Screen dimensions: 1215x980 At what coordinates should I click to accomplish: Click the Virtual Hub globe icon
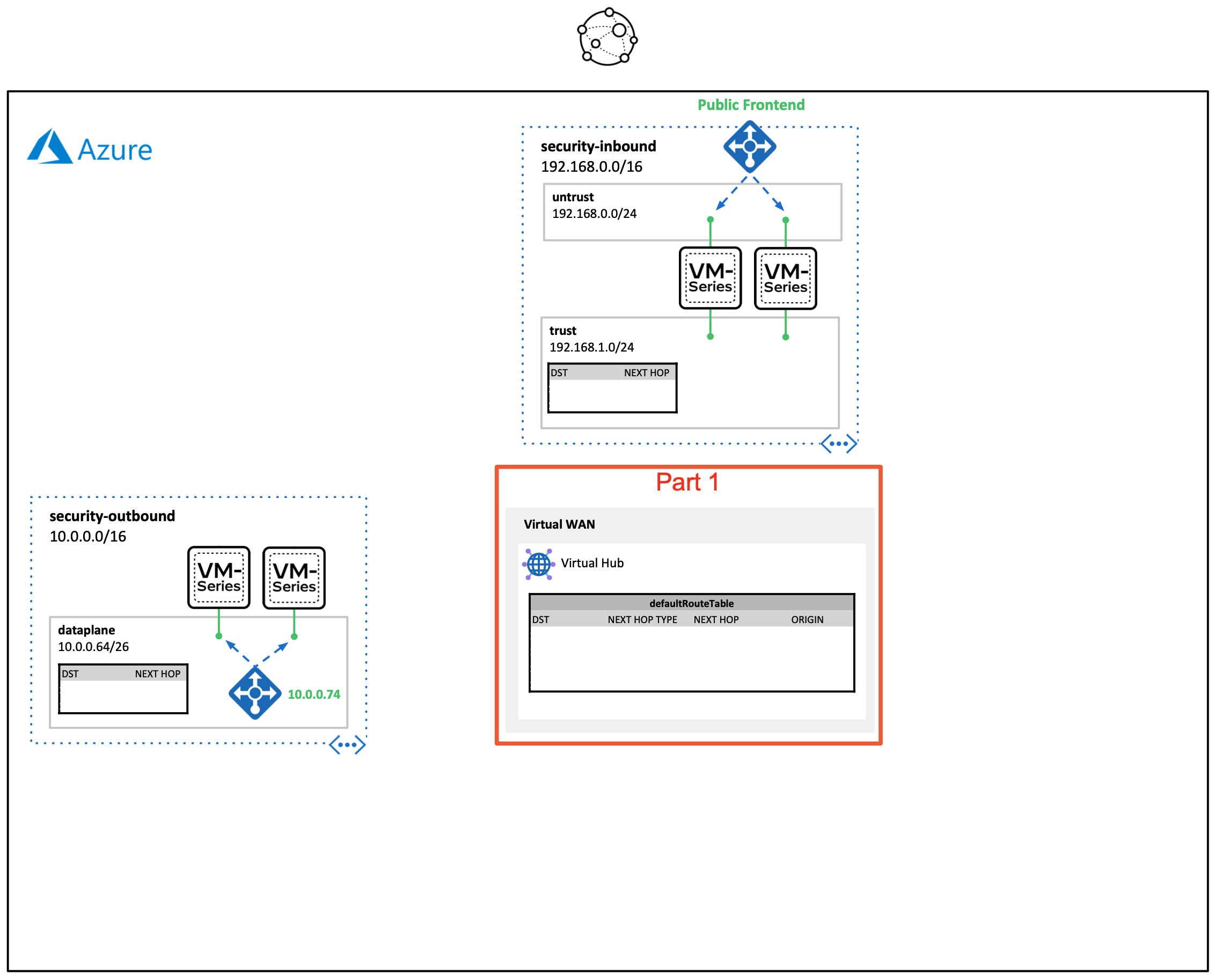[538, 564]
